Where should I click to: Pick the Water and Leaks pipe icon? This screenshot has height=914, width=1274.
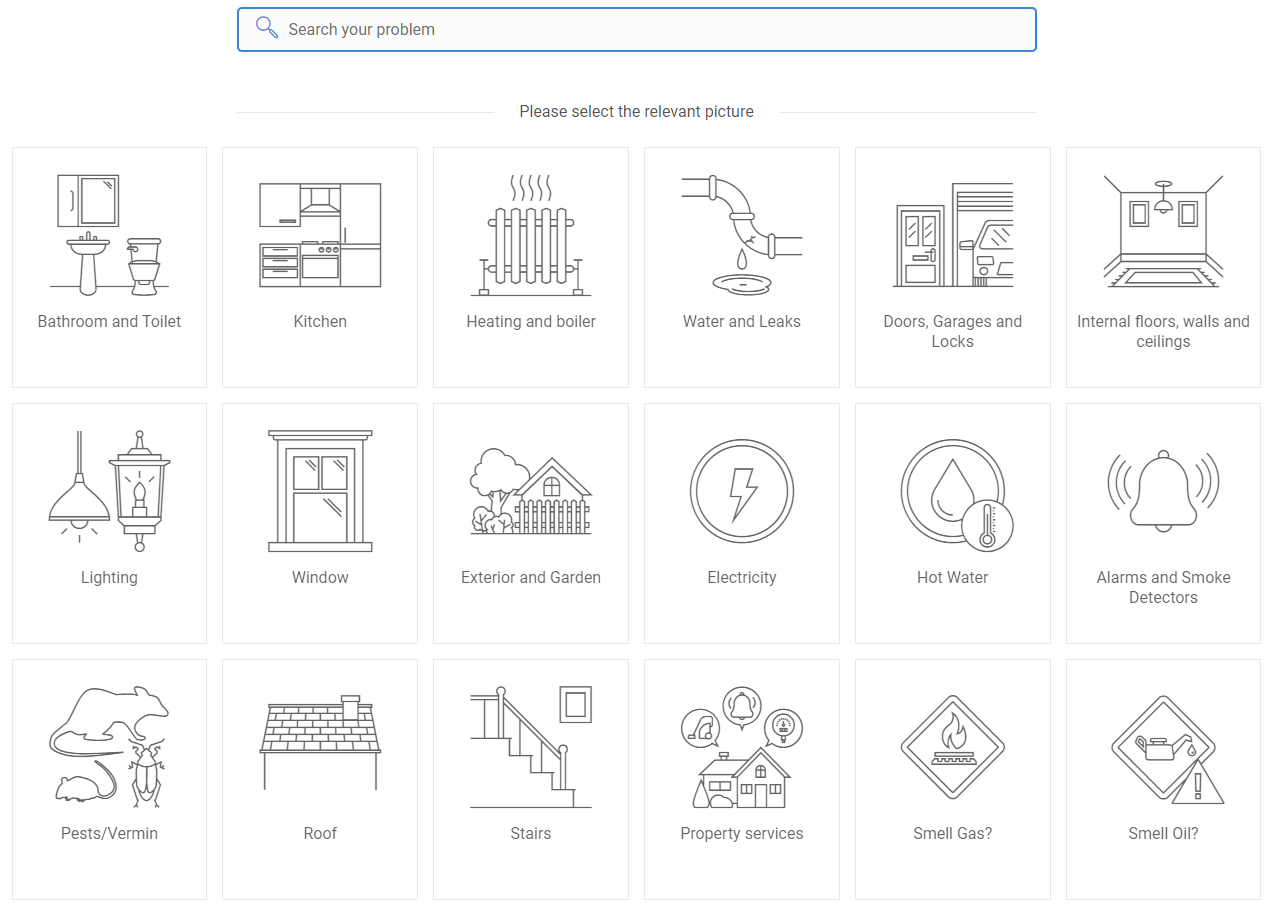(x=742, y=236)
